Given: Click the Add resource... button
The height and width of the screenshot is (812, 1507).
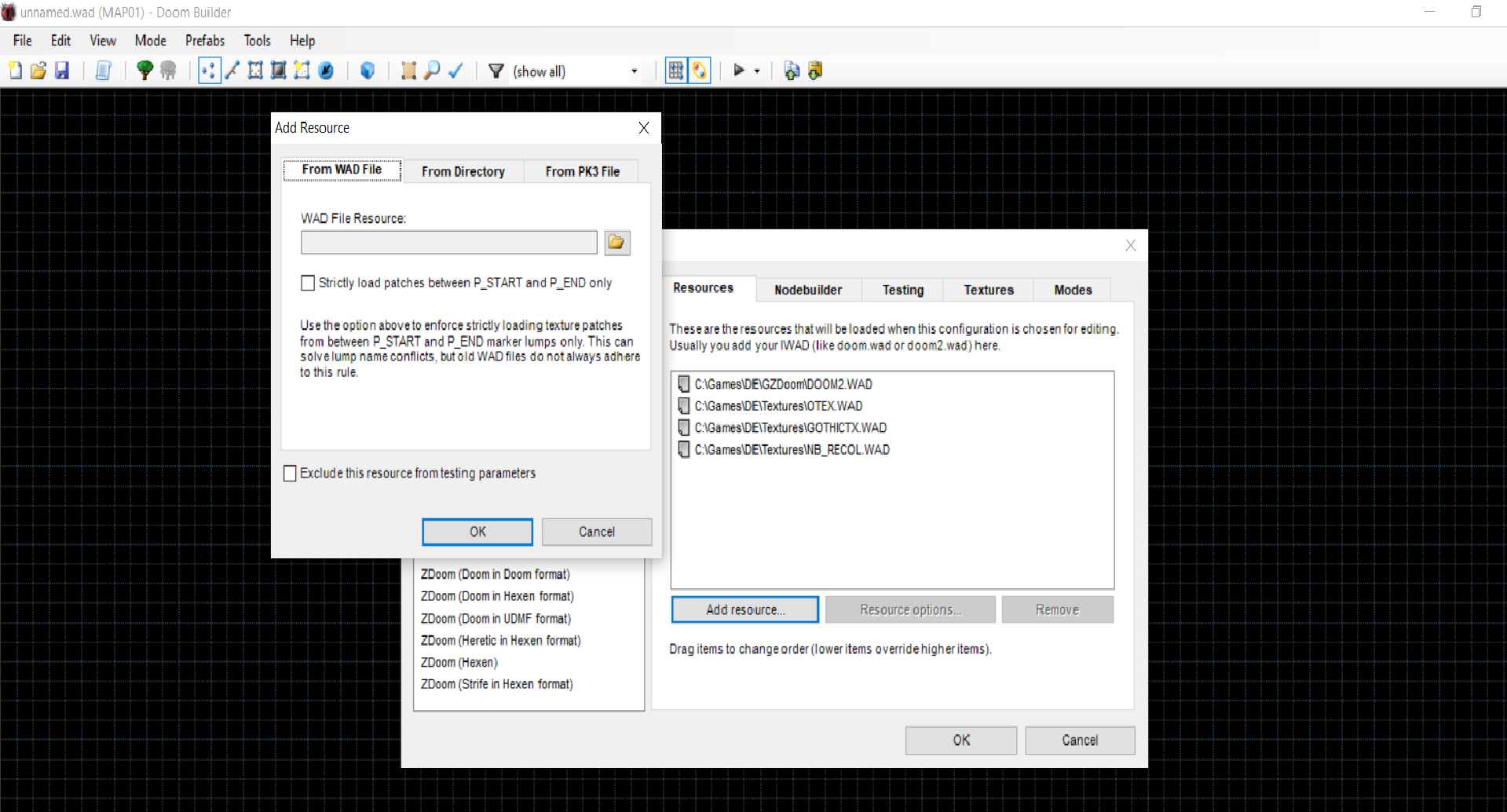Looking at the screenshot, I should 745,609.
